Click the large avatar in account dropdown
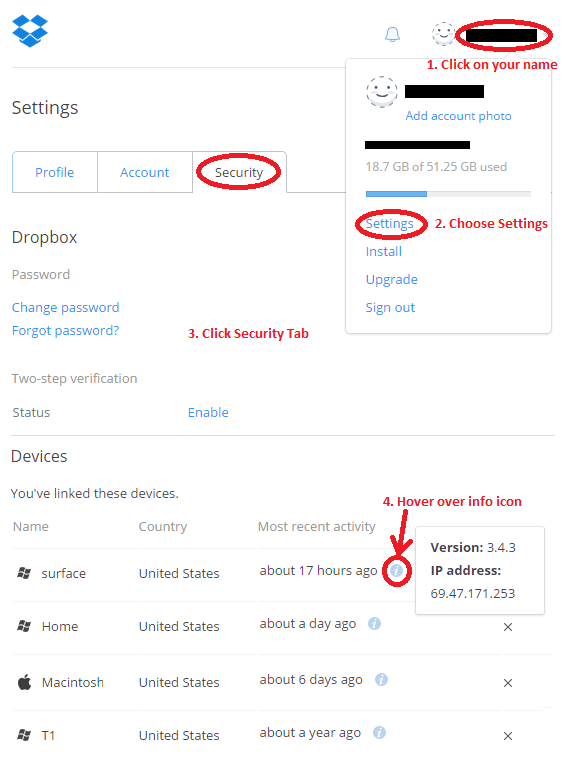The image size is (568, 760). click(382, 92)
